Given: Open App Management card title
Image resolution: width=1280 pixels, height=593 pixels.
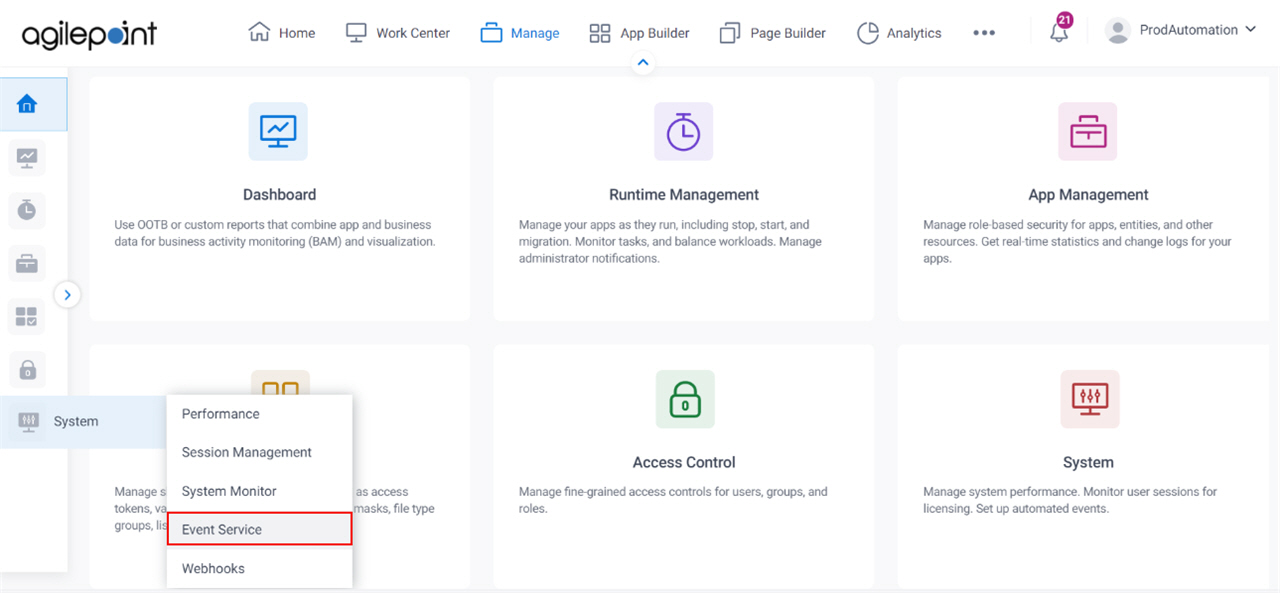Looking at the screenshot, I should coord(1088,195).
